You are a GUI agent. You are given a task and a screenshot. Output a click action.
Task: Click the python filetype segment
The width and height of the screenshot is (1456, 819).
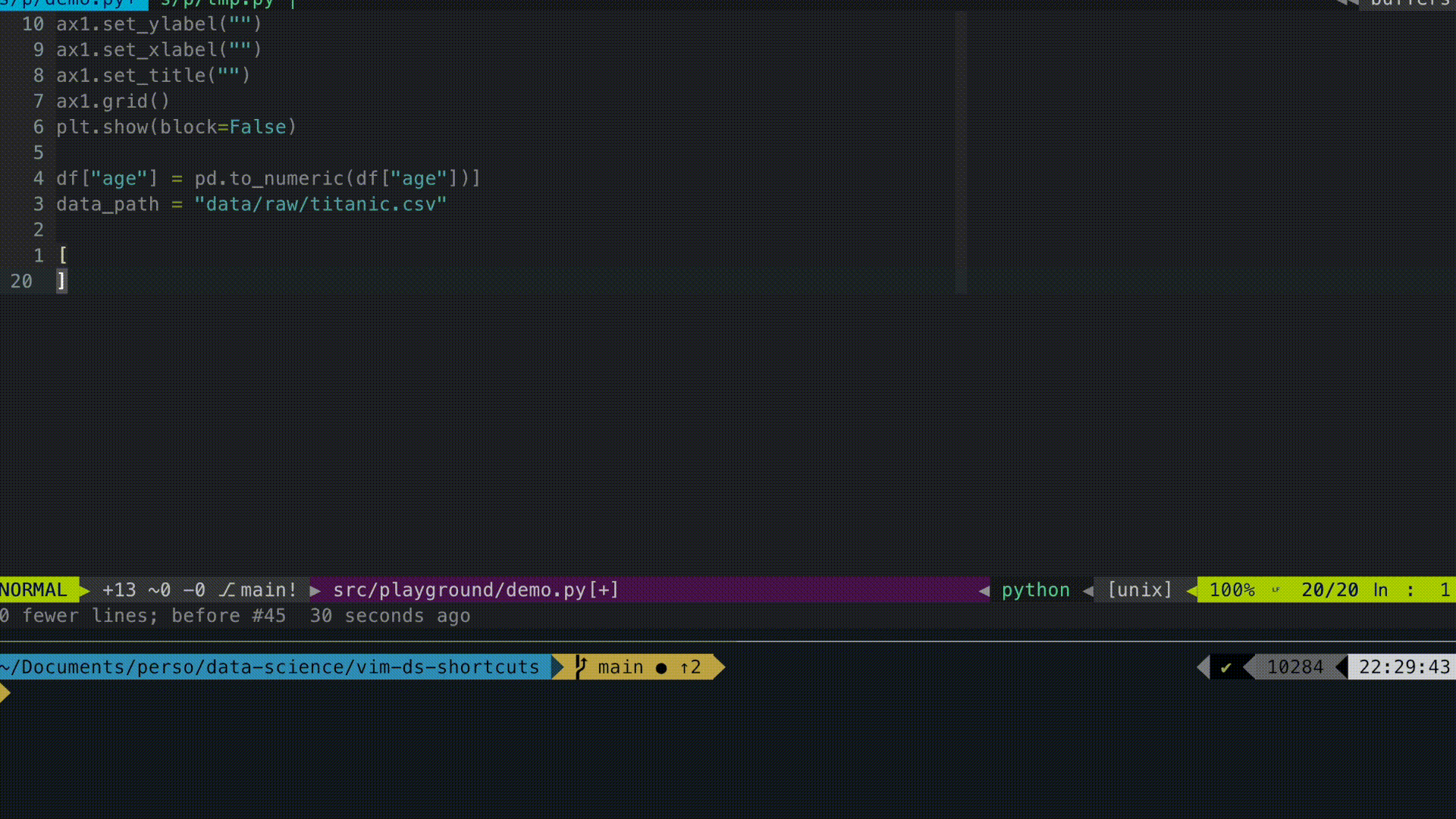point(1035,590)
